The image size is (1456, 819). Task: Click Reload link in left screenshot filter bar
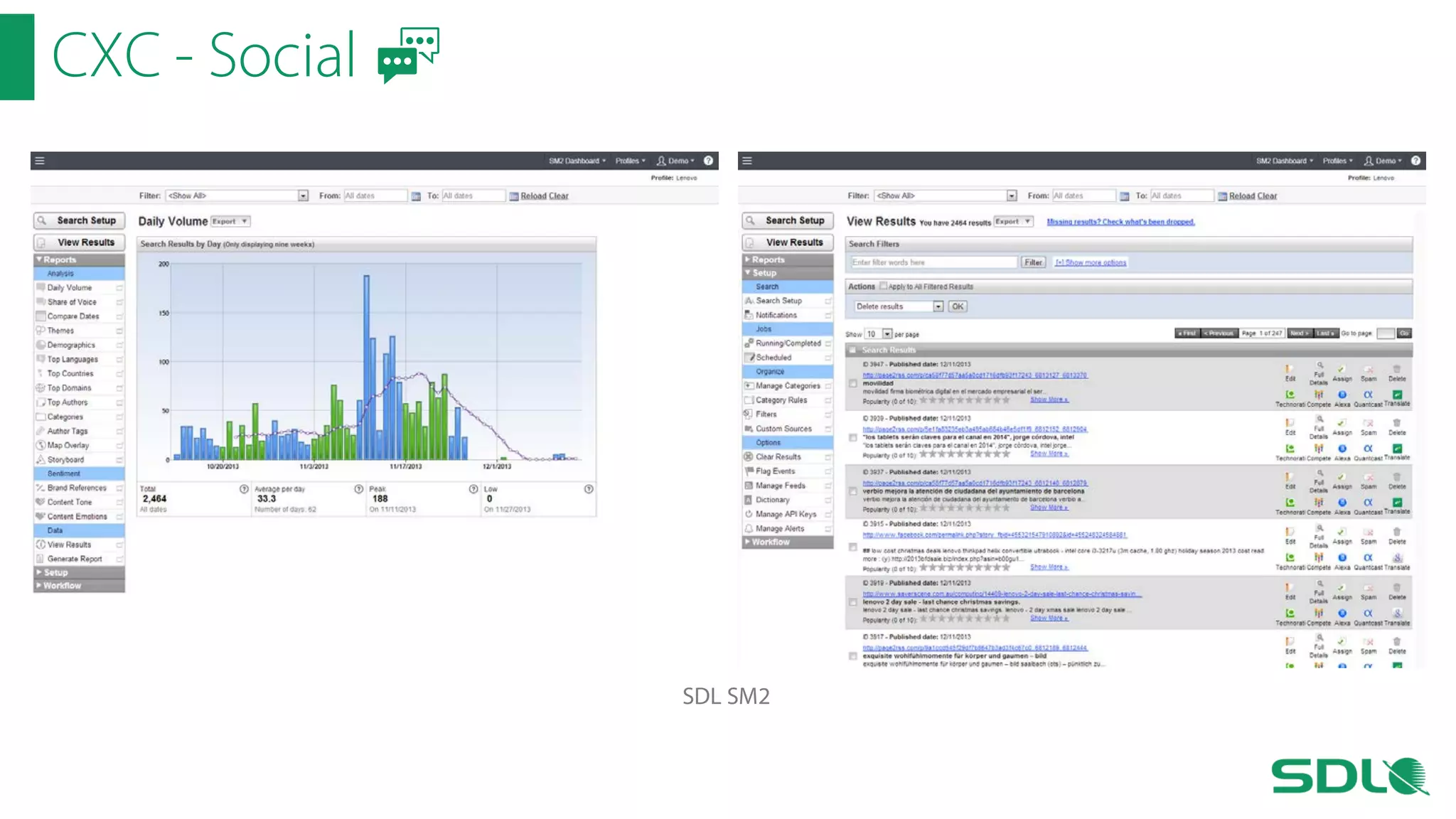[533, 196]
